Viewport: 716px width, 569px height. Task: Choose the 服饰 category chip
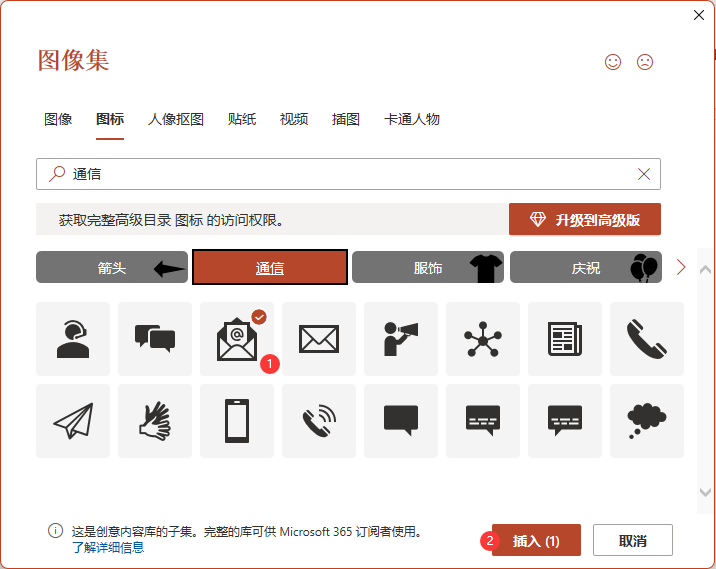pyautogui.click(x=428, y=267)
